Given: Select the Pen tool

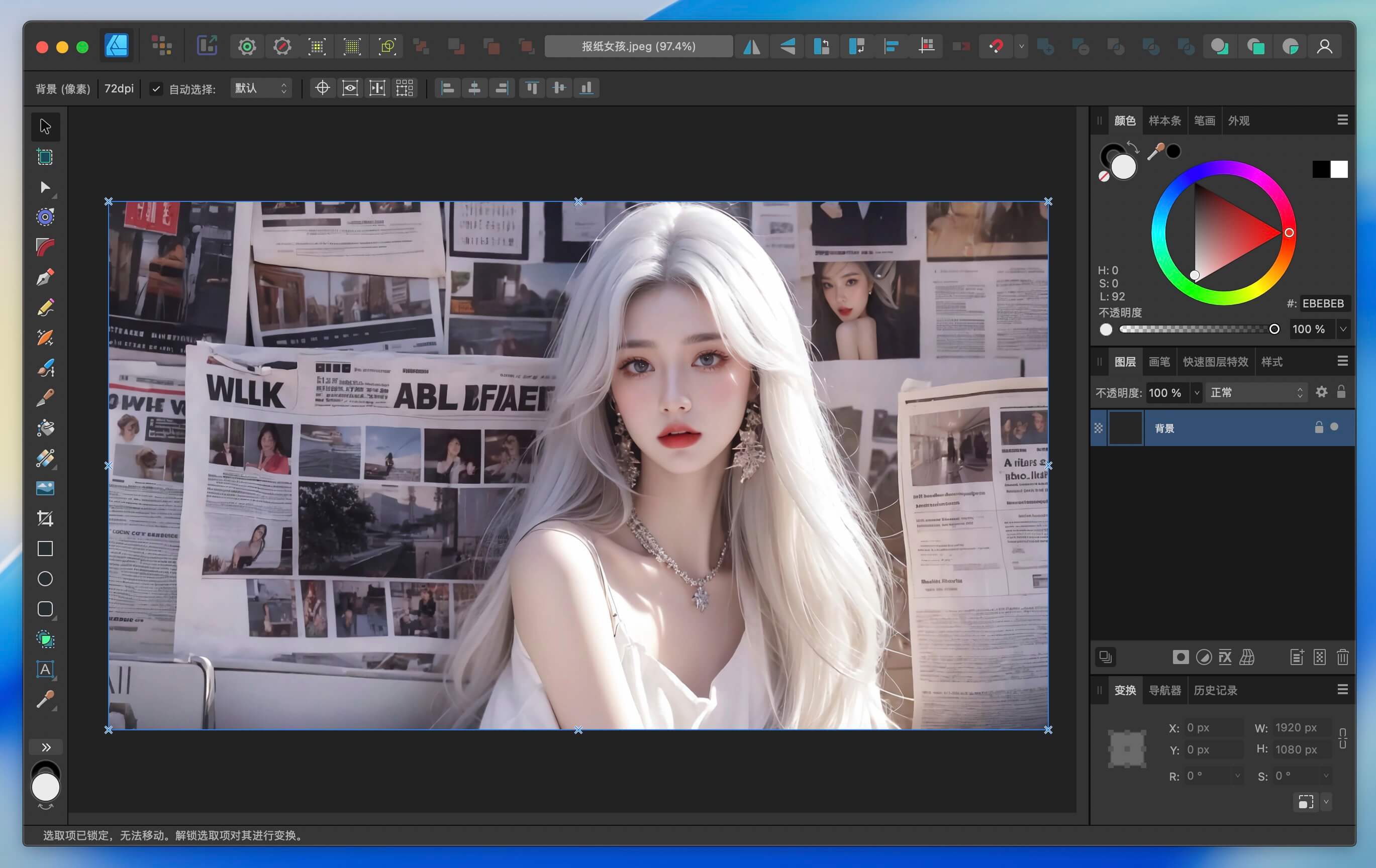Looking at the screenshot, I should coord(45,278).
